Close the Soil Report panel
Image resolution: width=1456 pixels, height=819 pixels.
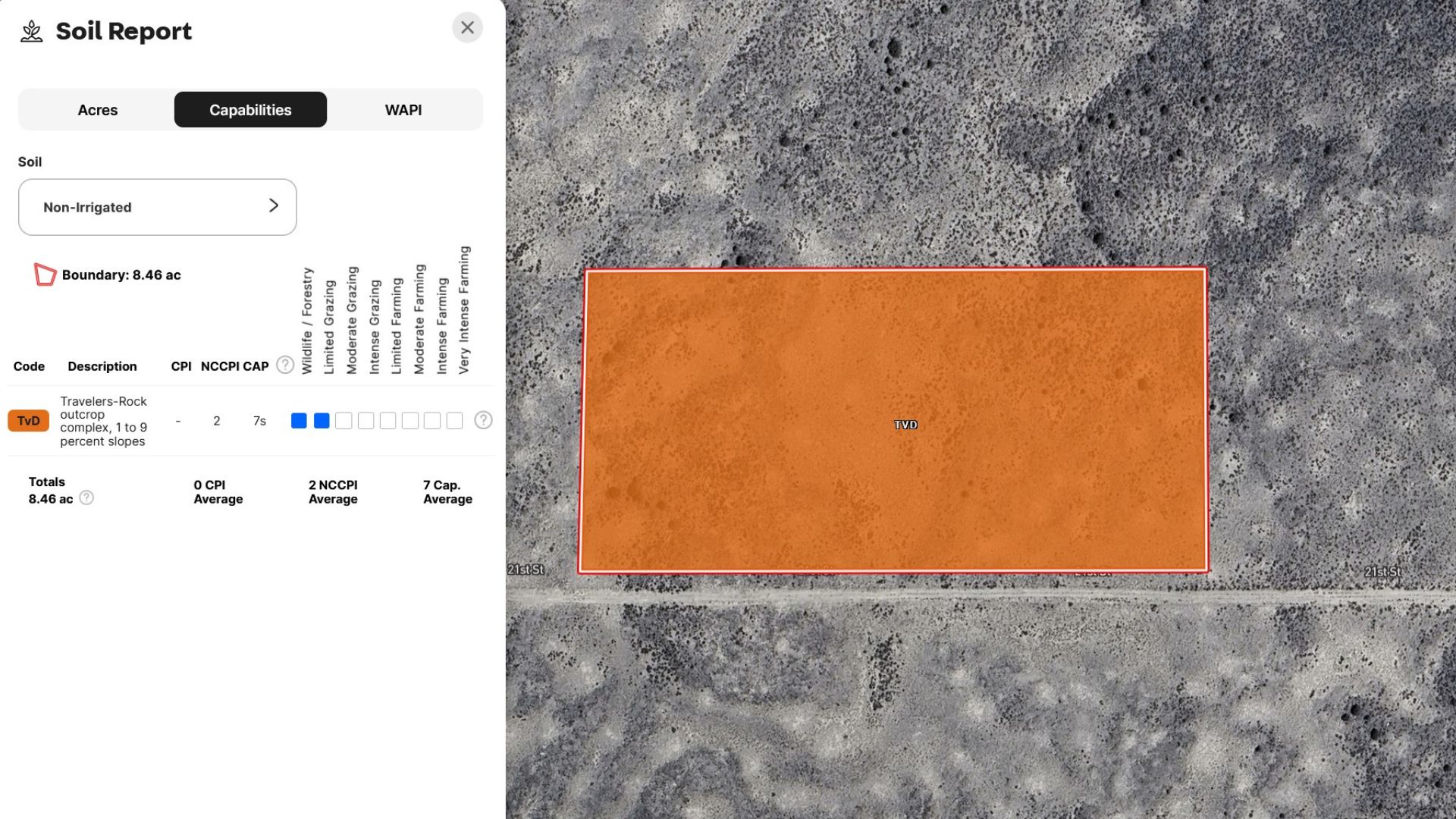click(x=467, y=28)
